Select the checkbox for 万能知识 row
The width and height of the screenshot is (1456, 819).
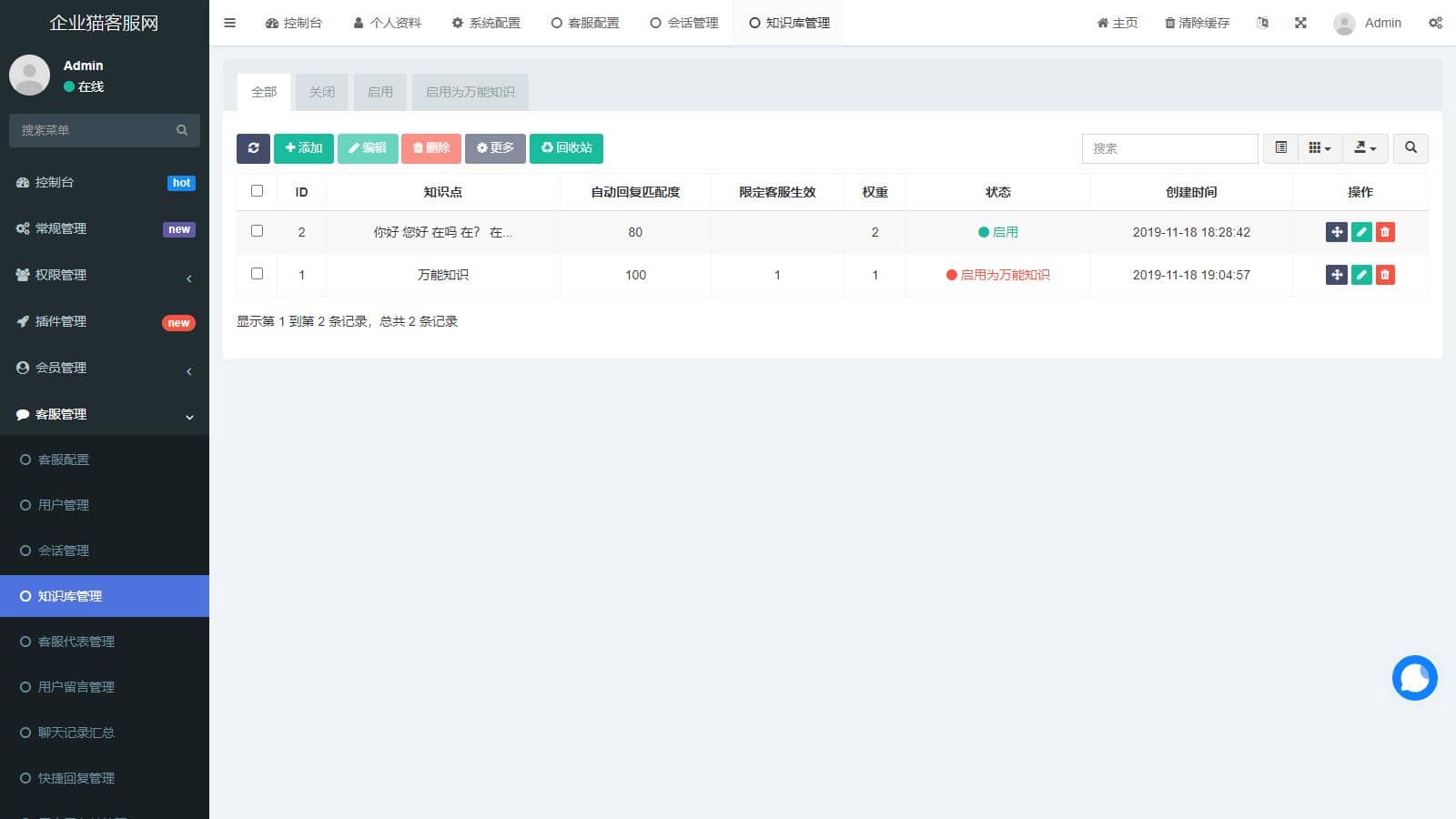coord(257,274)
